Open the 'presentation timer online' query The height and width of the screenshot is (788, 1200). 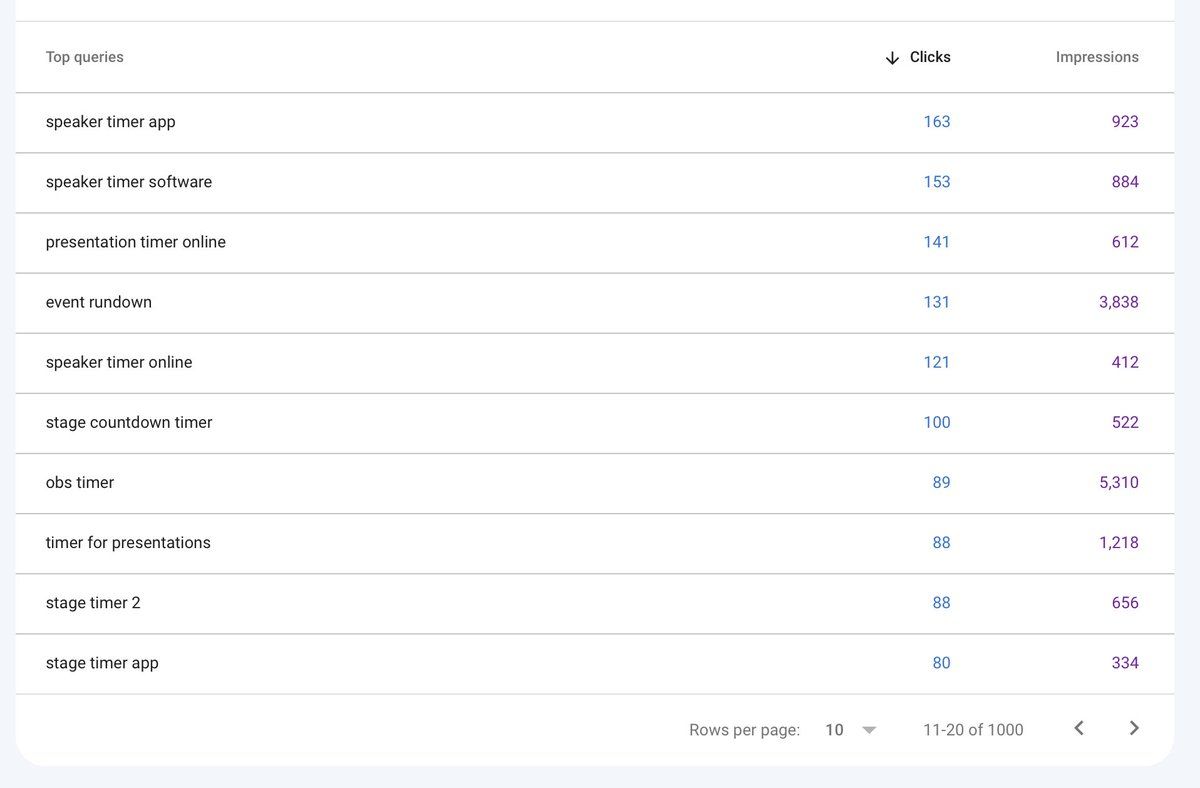pyautogui.click(x=136, y=242)
